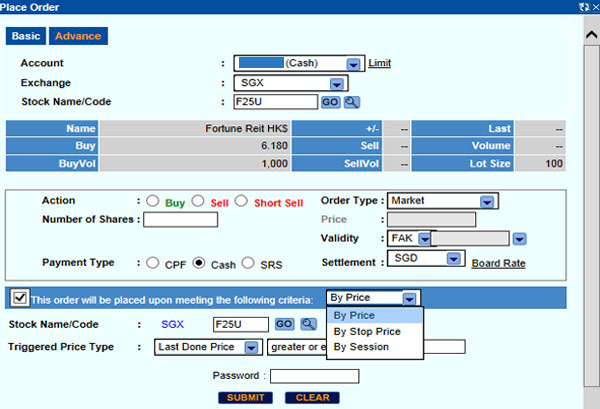Click the GO button next to top stock code
The image size is (600, 409).
click(330, 102)
